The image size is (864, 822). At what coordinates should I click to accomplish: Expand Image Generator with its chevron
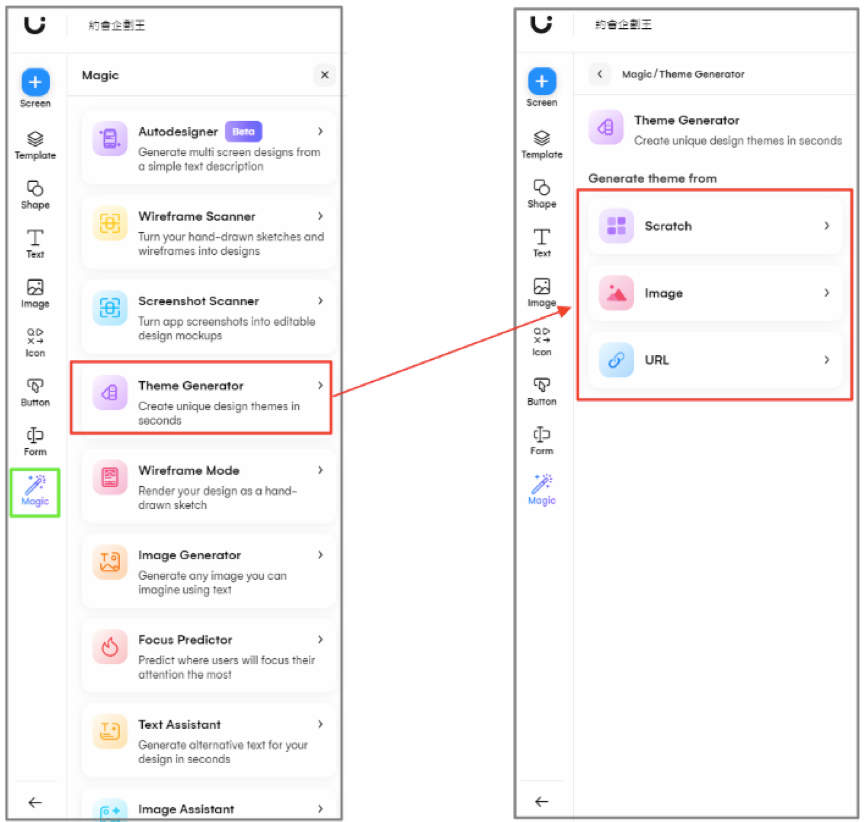pos(320,555)
